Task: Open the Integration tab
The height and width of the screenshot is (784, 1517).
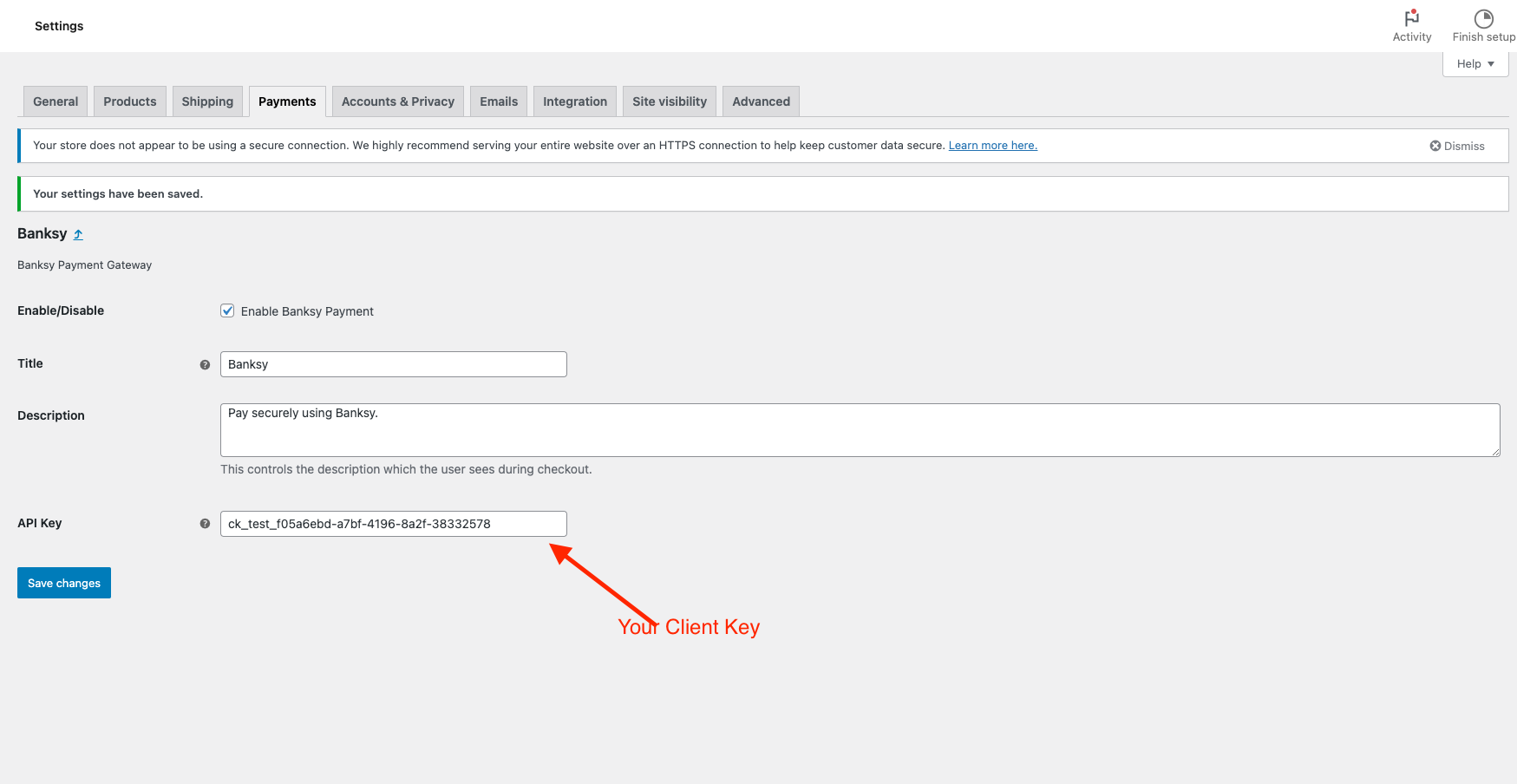Action: click(575, 101)
